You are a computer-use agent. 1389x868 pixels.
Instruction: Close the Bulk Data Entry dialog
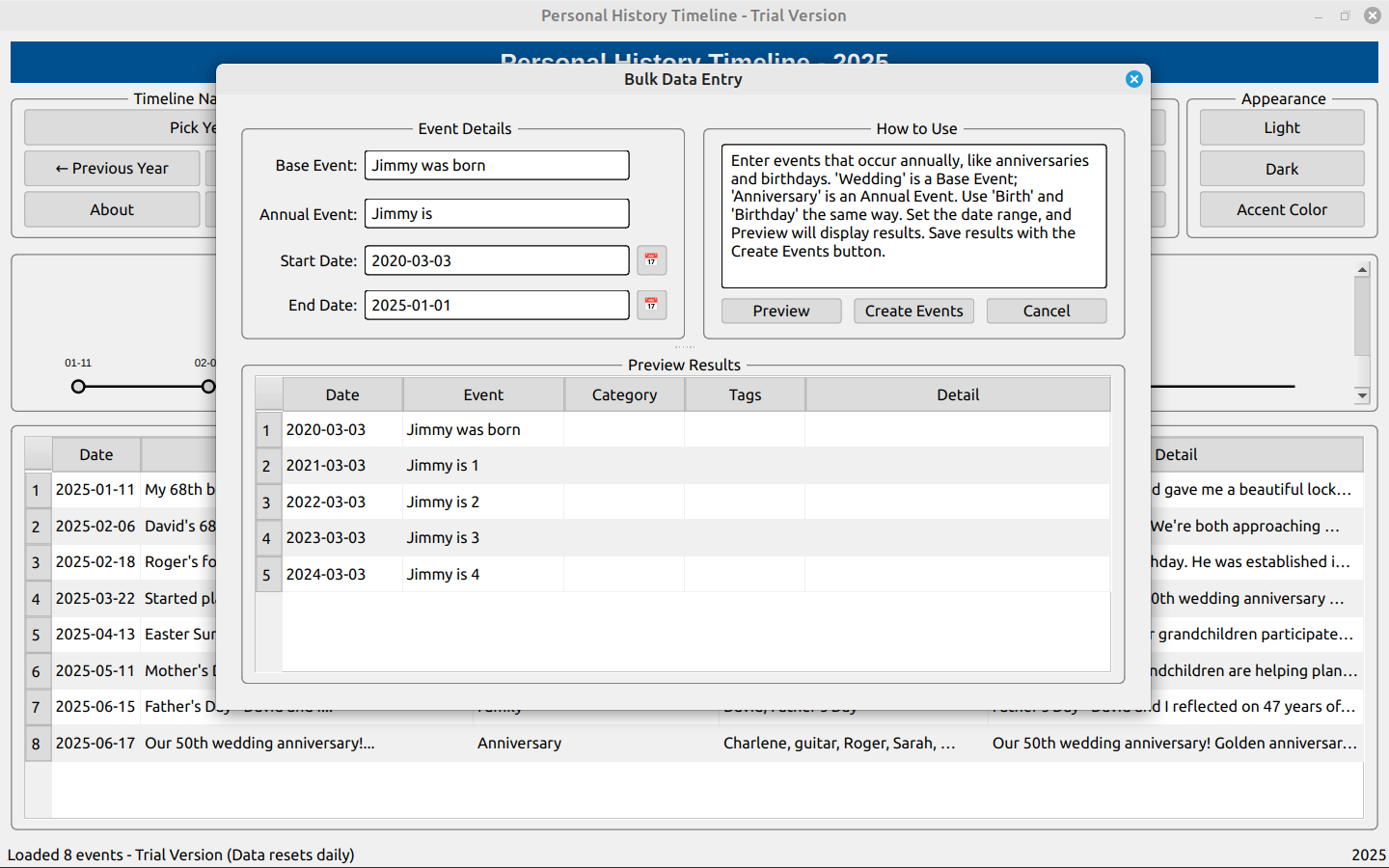pos(1134,79)
